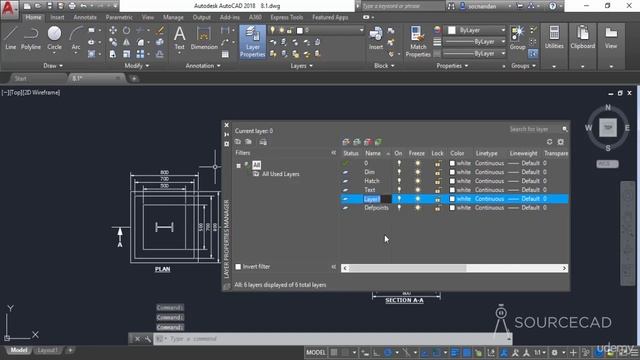This screenshot has height=360, width=640.
Task: Expand the Block panel dropdown
Action: [384, 66]
